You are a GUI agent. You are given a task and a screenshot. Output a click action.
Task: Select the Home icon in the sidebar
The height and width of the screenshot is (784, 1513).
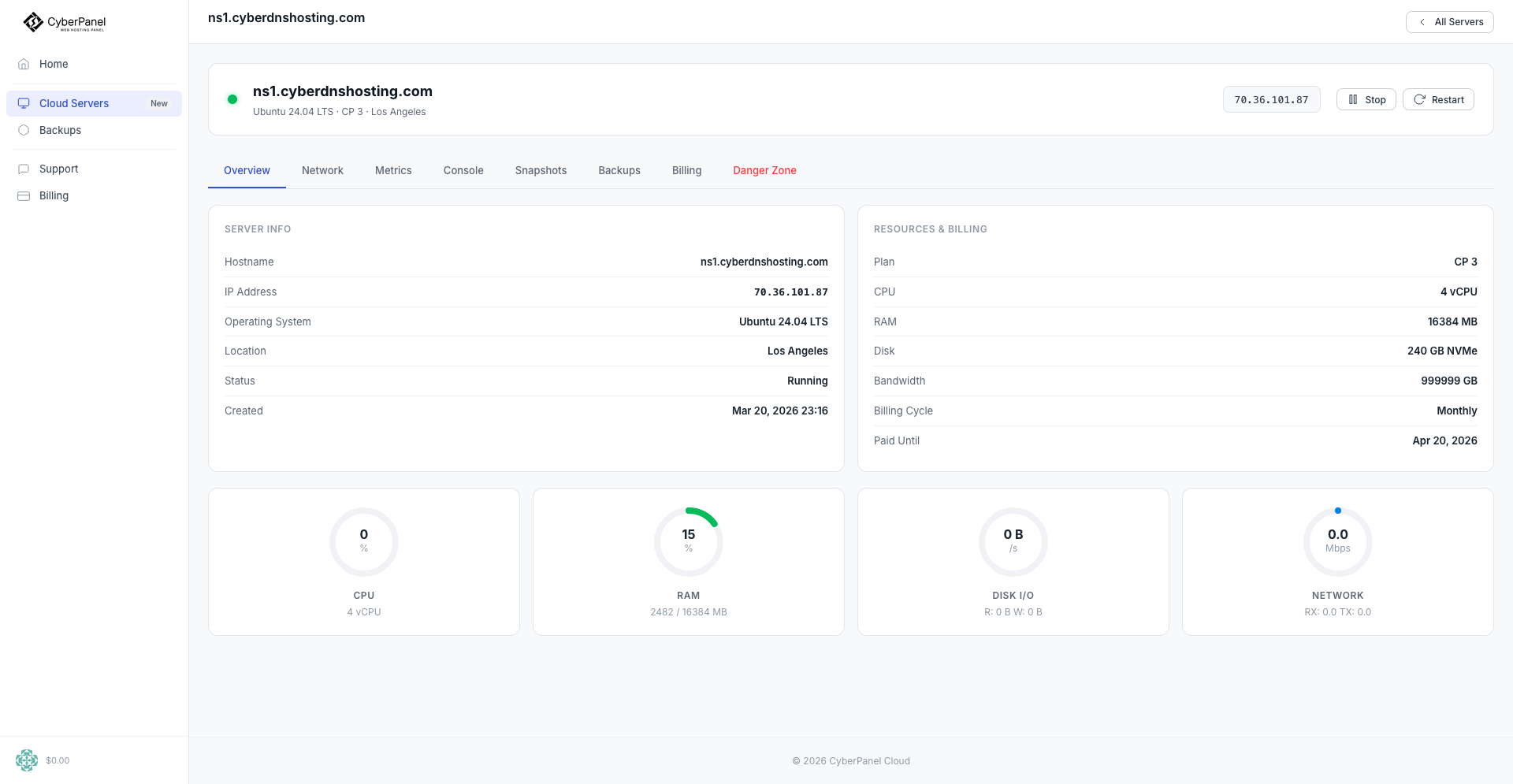pyautogui.click(x=24, y=64)
